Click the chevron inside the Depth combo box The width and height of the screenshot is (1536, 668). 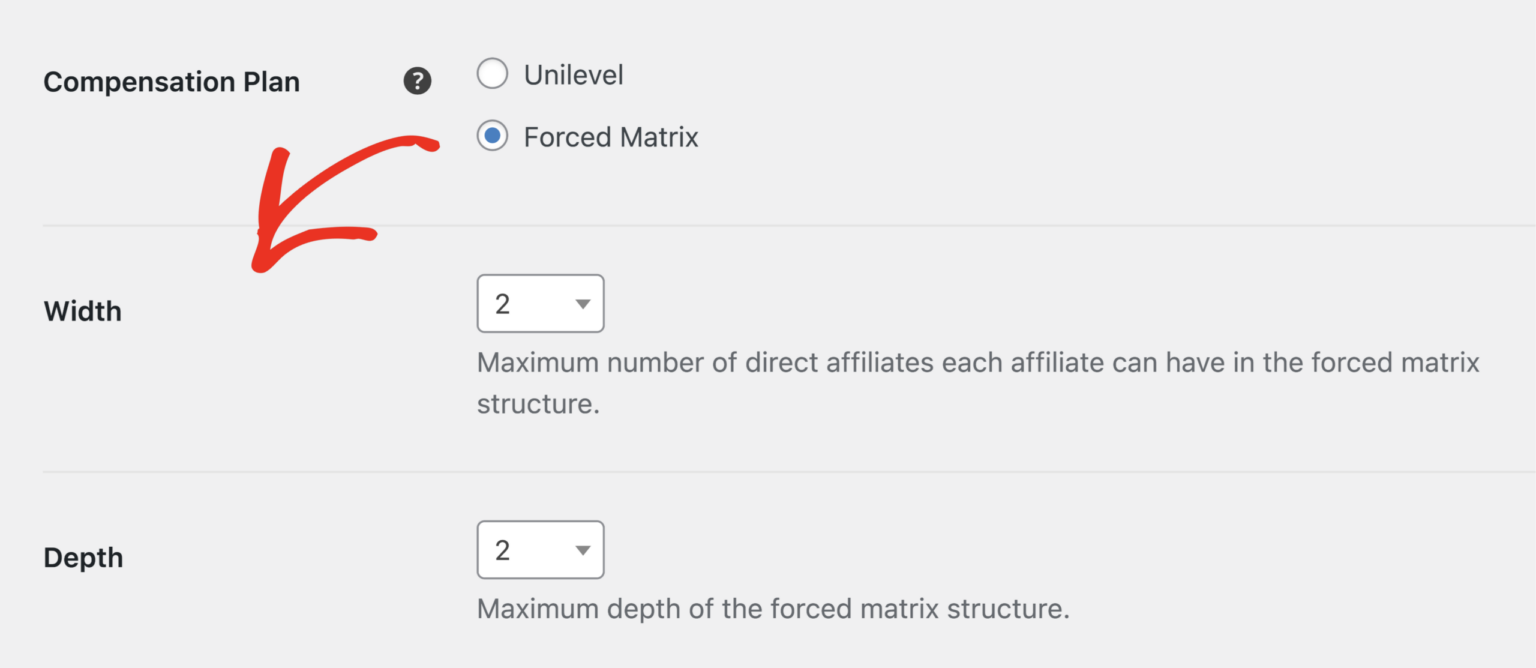pyautogui.click(x=583, y=549)
